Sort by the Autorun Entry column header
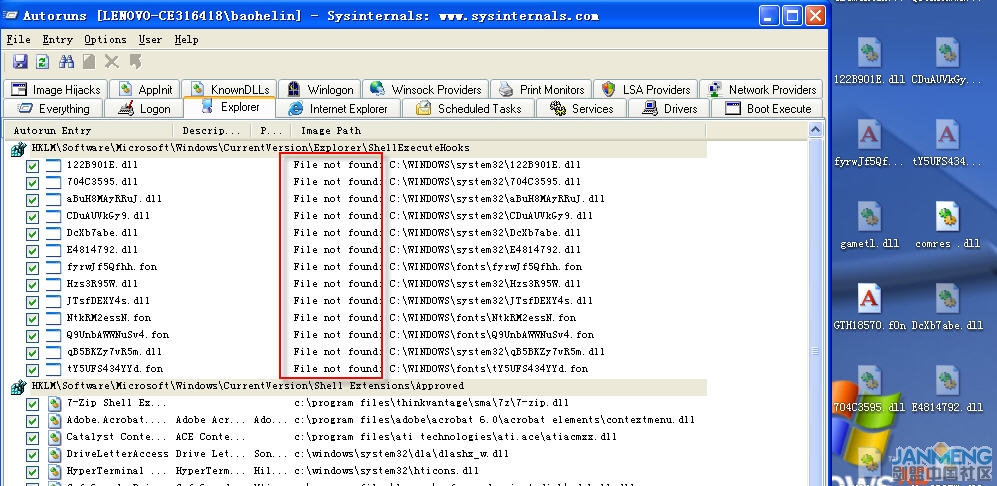The height and width of the screenshot is (486, 997). pyautogui.click(x=89, y=130)
